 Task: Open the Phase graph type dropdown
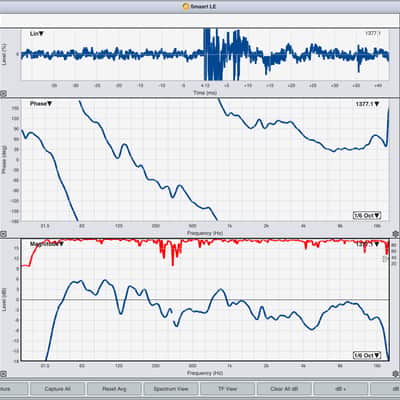(41, 104)
